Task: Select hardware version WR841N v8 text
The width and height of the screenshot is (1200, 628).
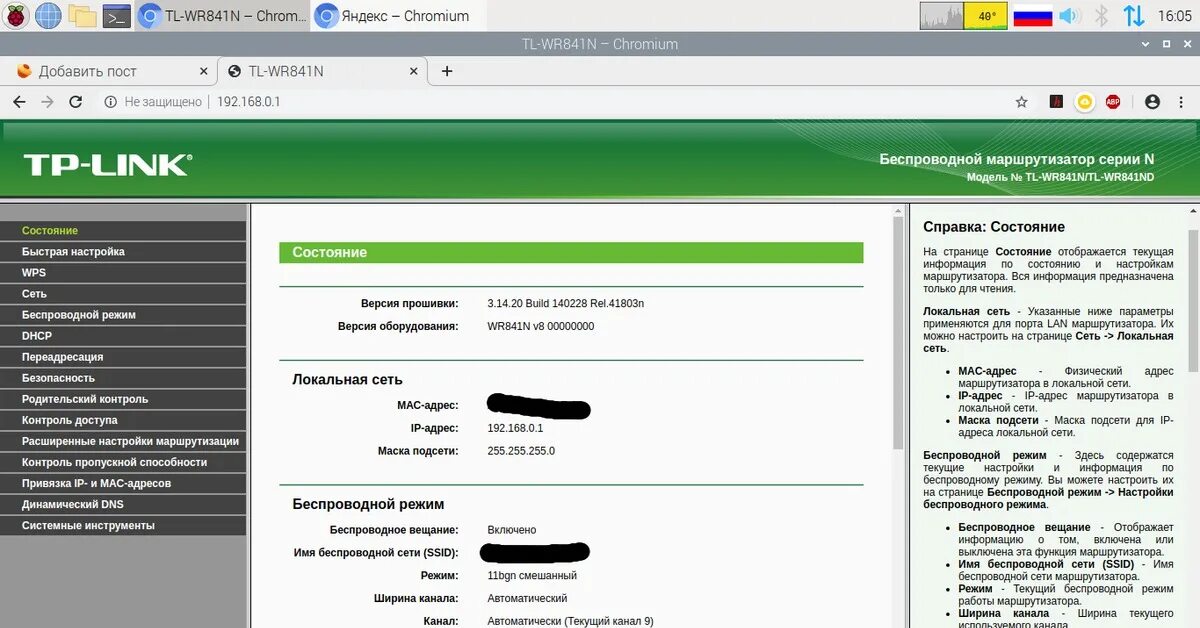Action: 541,326
